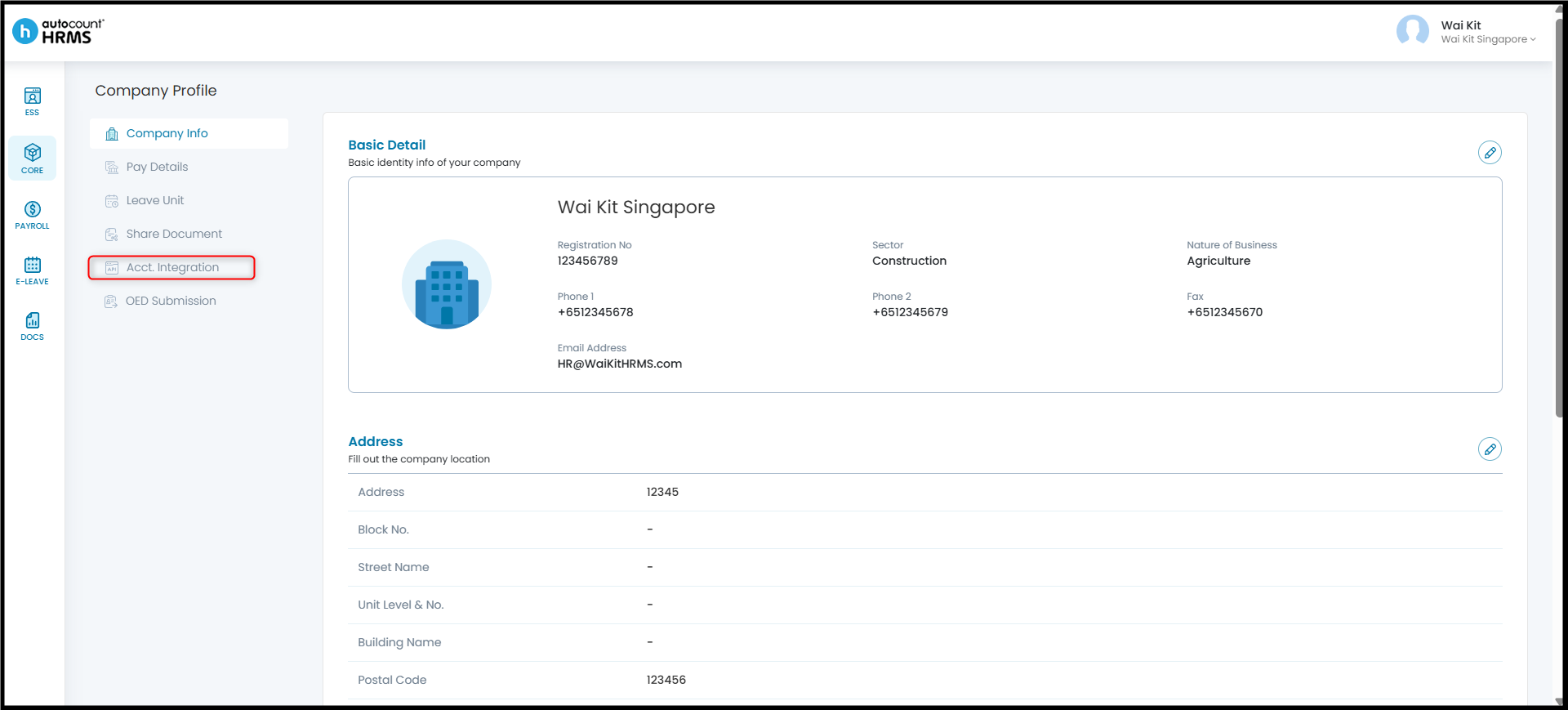
Task: Click the registration number 123456789
Action: [588, 261]
